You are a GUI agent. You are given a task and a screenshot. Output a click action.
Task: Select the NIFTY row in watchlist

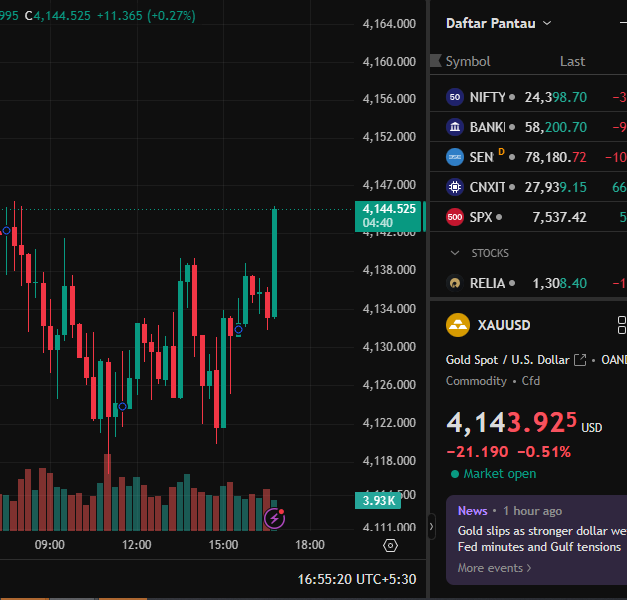[x=528, y=97]
